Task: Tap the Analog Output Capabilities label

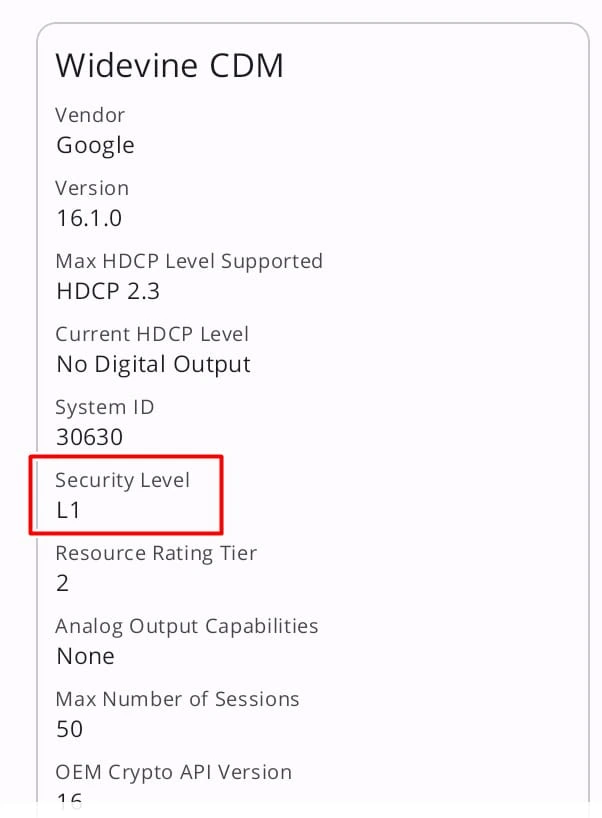Action: [187, 626]
